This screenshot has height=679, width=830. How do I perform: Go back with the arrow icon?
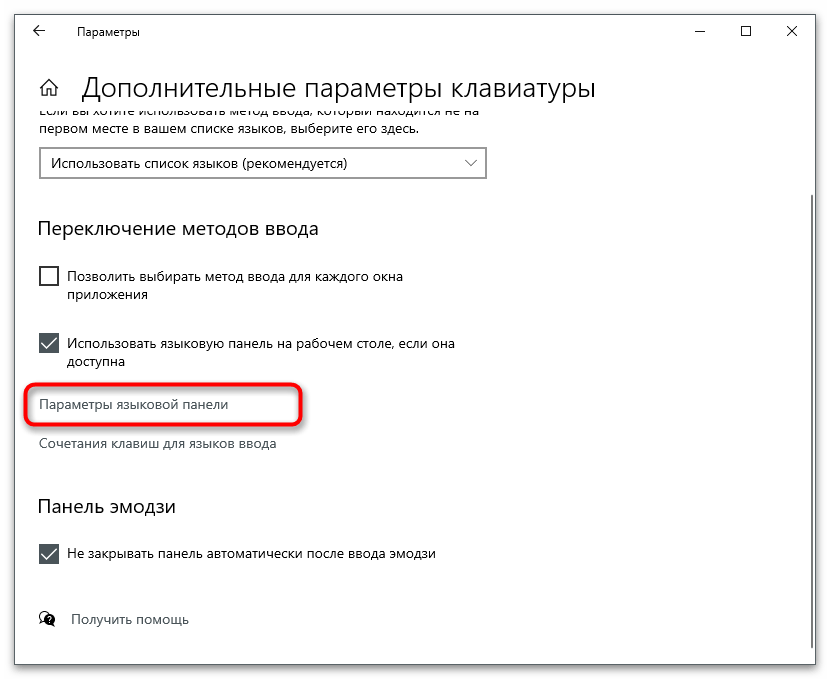(39, 31)
